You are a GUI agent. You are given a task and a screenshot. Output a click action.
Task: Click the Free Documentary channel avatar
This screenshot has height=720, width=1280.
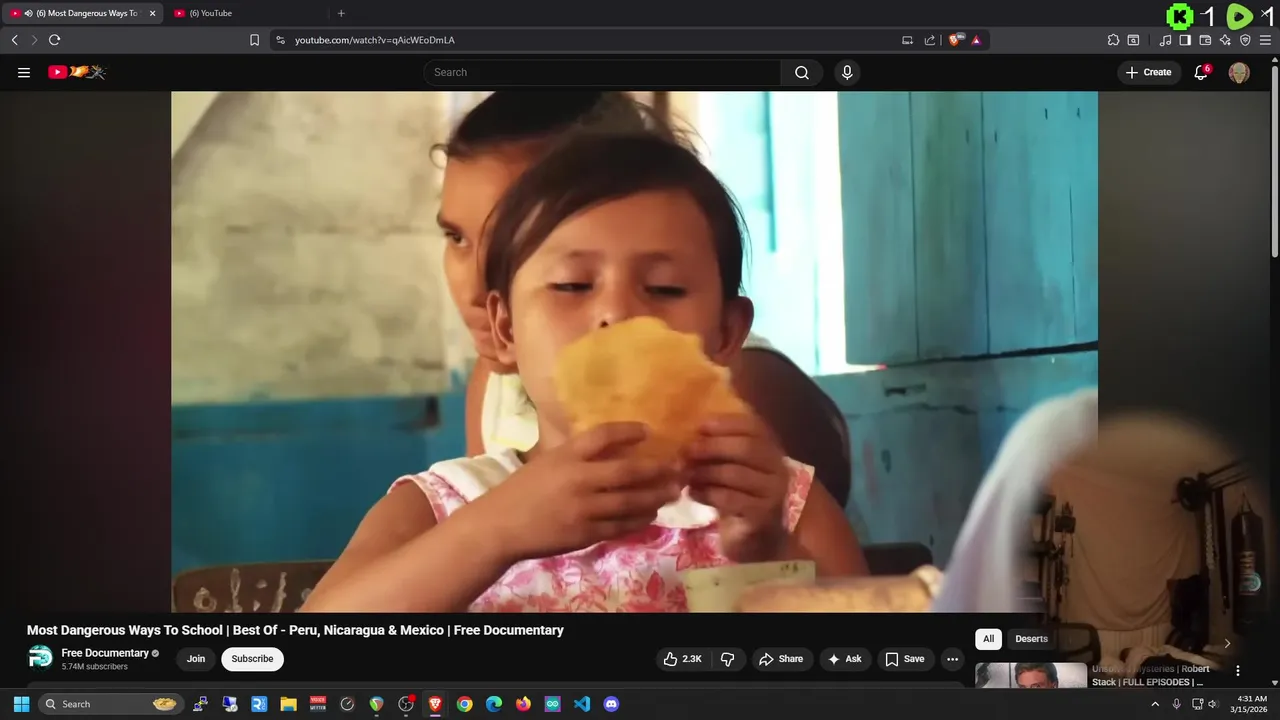click(x=40, y=657)
